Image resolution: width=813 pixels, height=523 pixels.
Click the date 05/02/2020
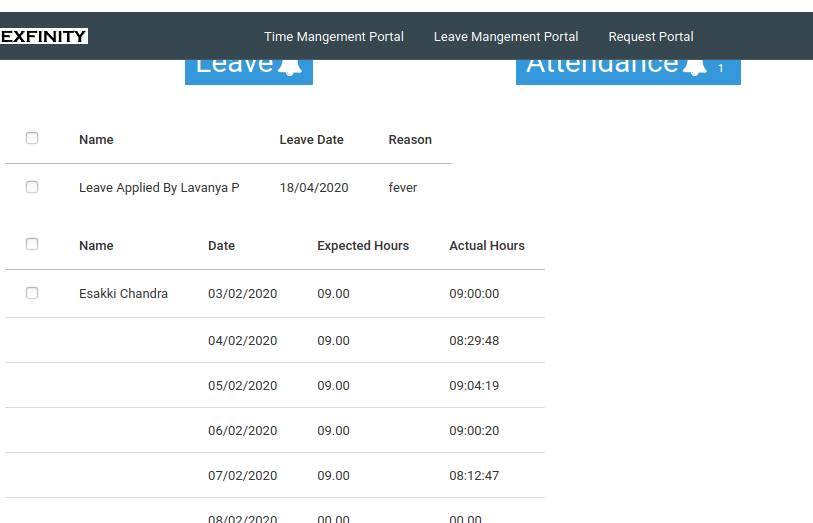coord(243,386)
